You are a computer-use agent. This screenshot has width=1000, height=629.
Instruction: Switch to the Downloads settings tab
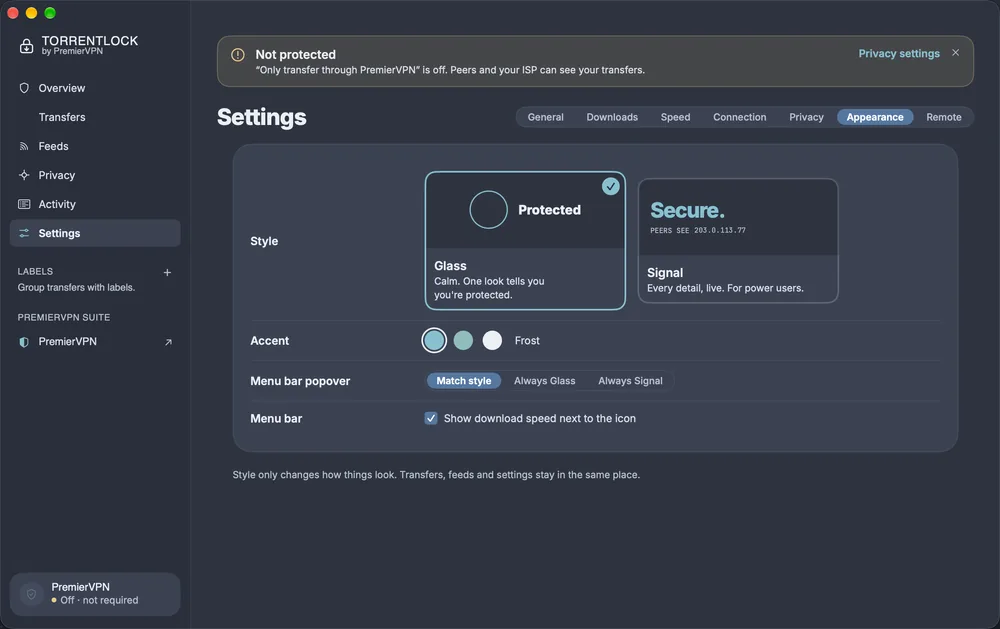click(x=612, y=117)
